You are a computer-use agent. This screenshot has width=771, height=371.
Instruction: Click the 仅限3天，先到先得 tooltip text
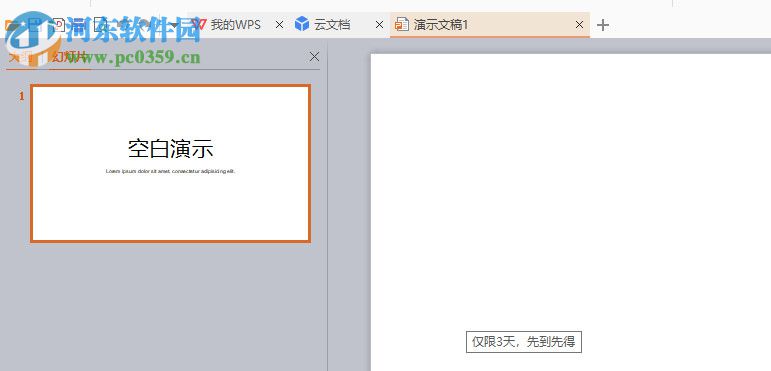point(524,342)
